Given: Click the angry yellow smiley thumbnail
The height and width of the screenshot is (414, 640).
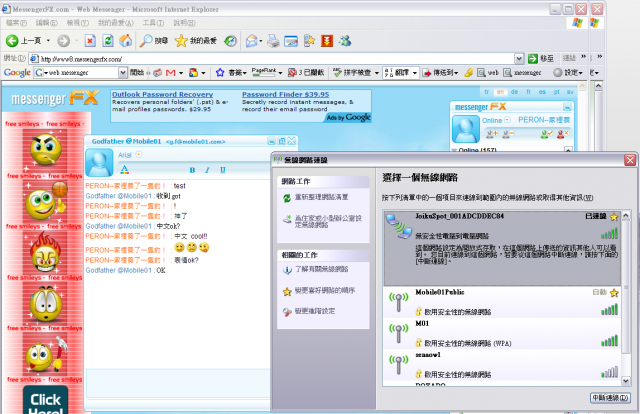Looking at the screenshot, I should (x=45, y=150).
